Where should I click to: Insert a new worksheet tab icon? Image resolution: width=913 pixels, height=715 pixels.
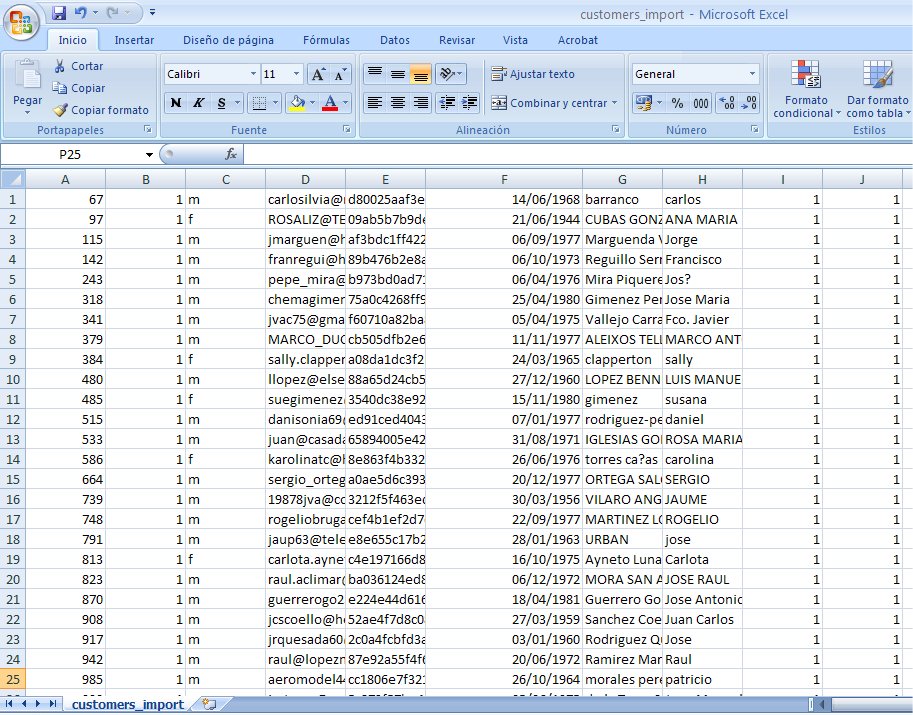pyautogui.click(x=208, y=705)
